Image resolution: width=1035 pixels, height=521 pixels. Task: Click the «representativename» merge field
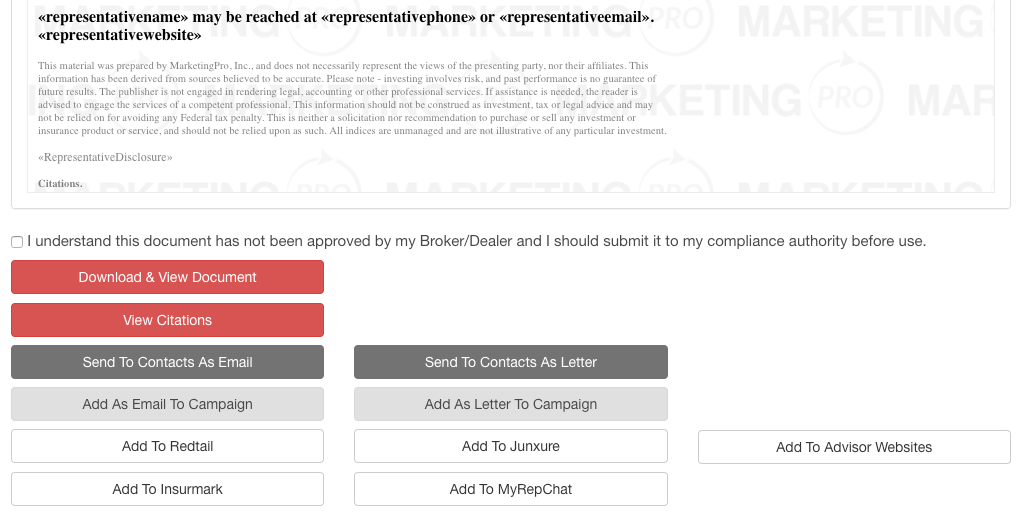[113, 17]
